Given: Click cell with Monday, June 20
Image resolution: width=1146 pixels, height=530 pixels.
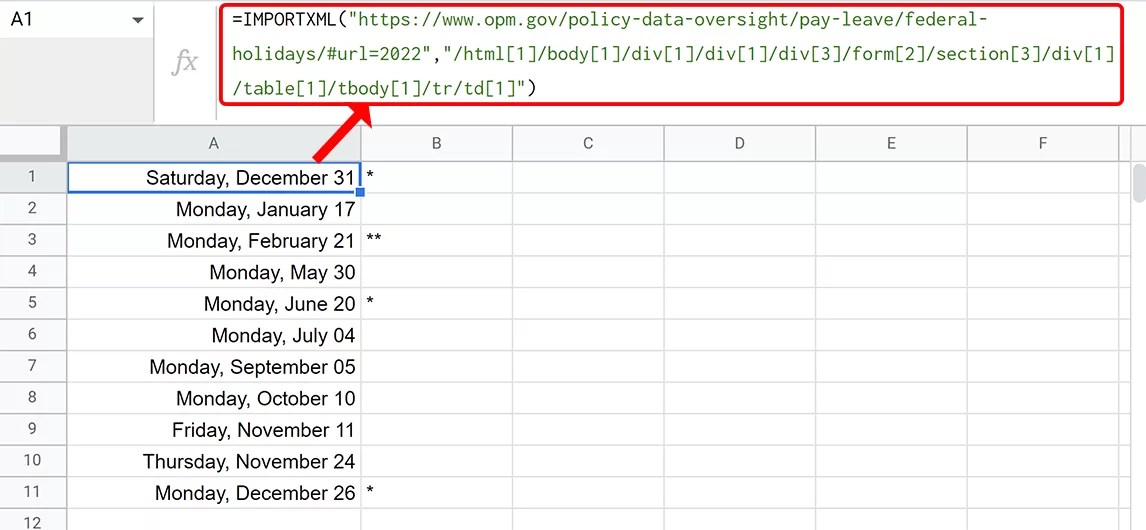Looking at the screenshot, I should tap(213, 303).
